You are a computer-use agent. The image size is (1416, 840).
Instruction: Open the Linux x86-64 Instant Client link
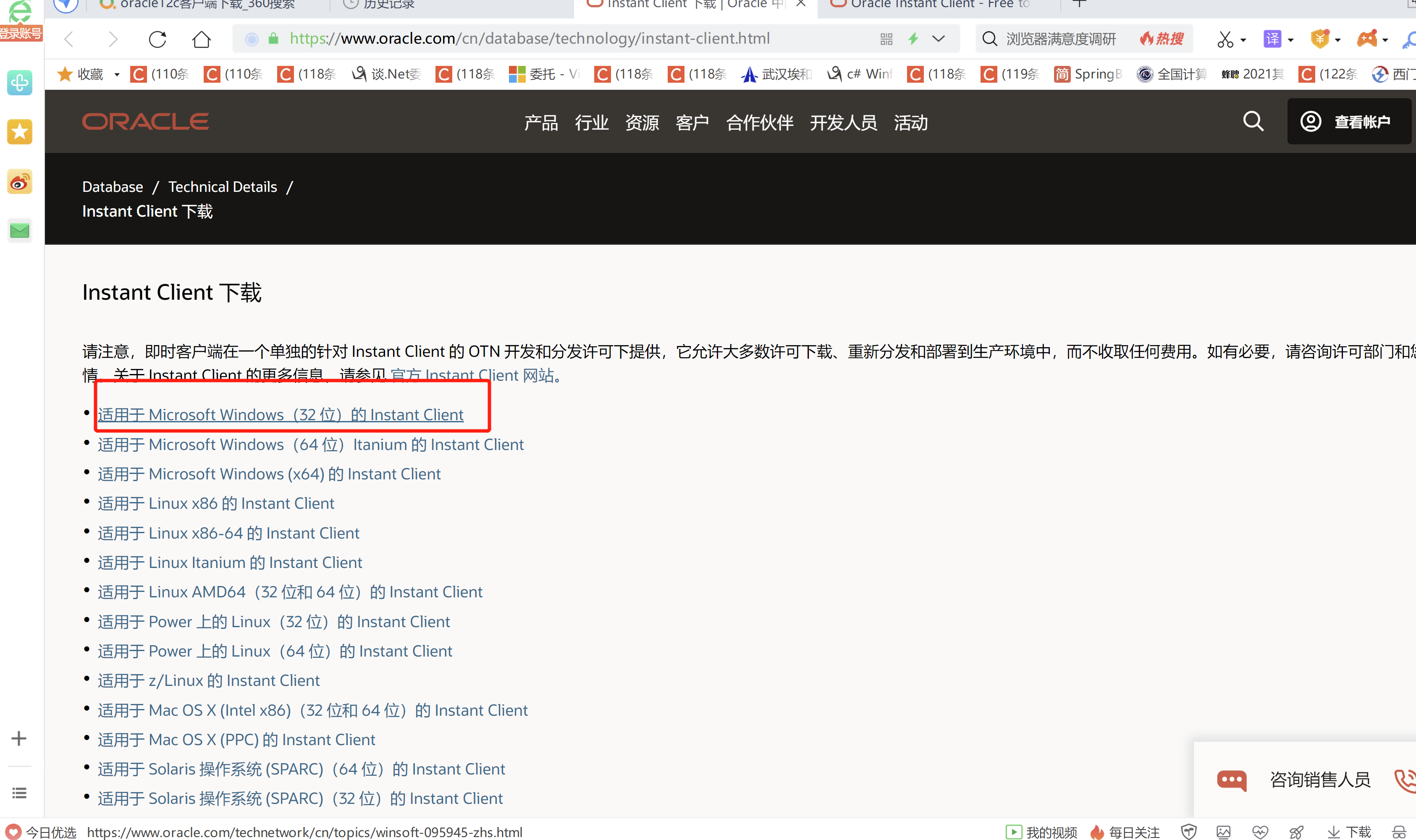(228, 533)
